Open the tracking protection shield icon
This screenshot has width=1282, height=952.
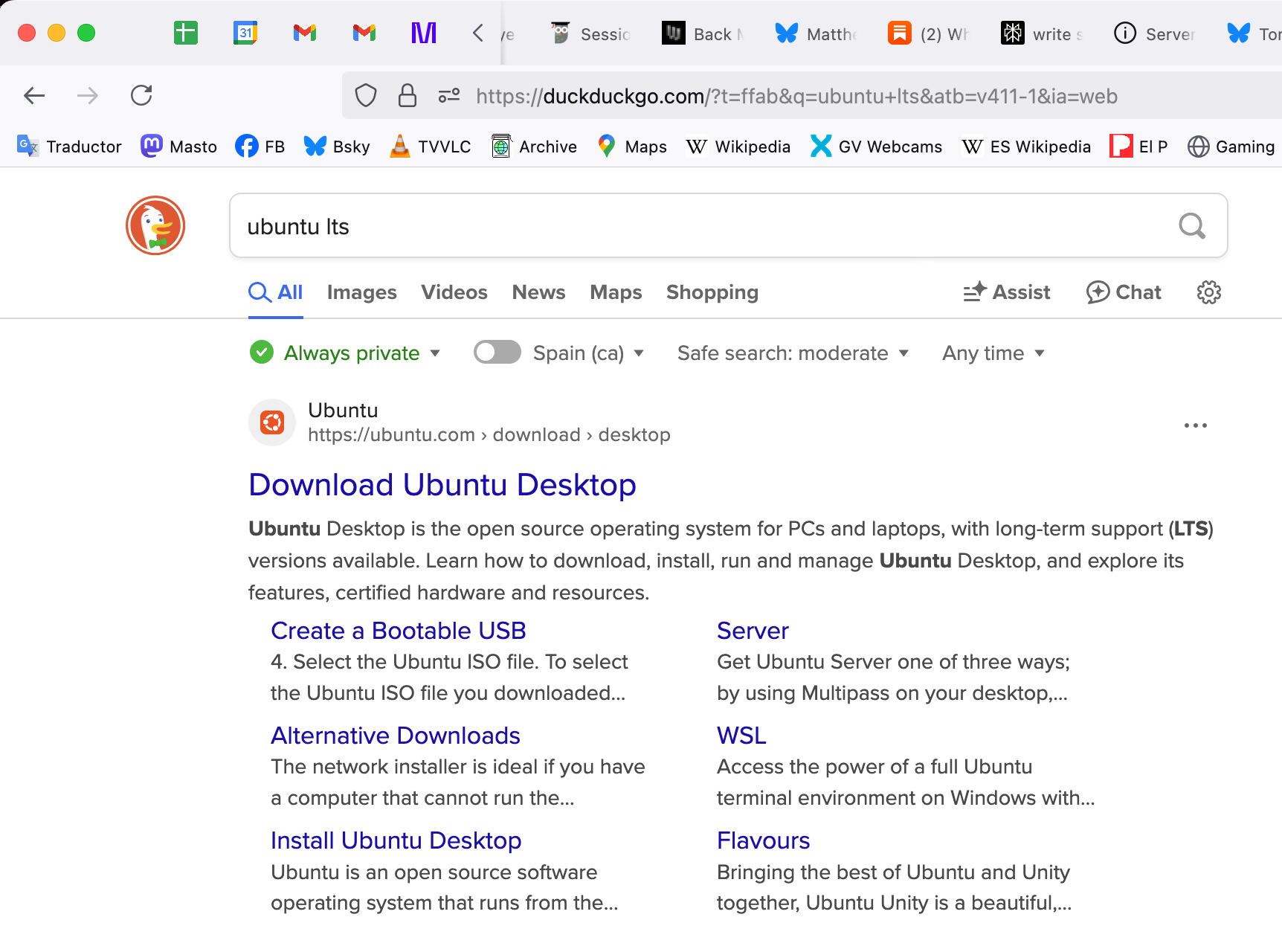pos(366,95)
